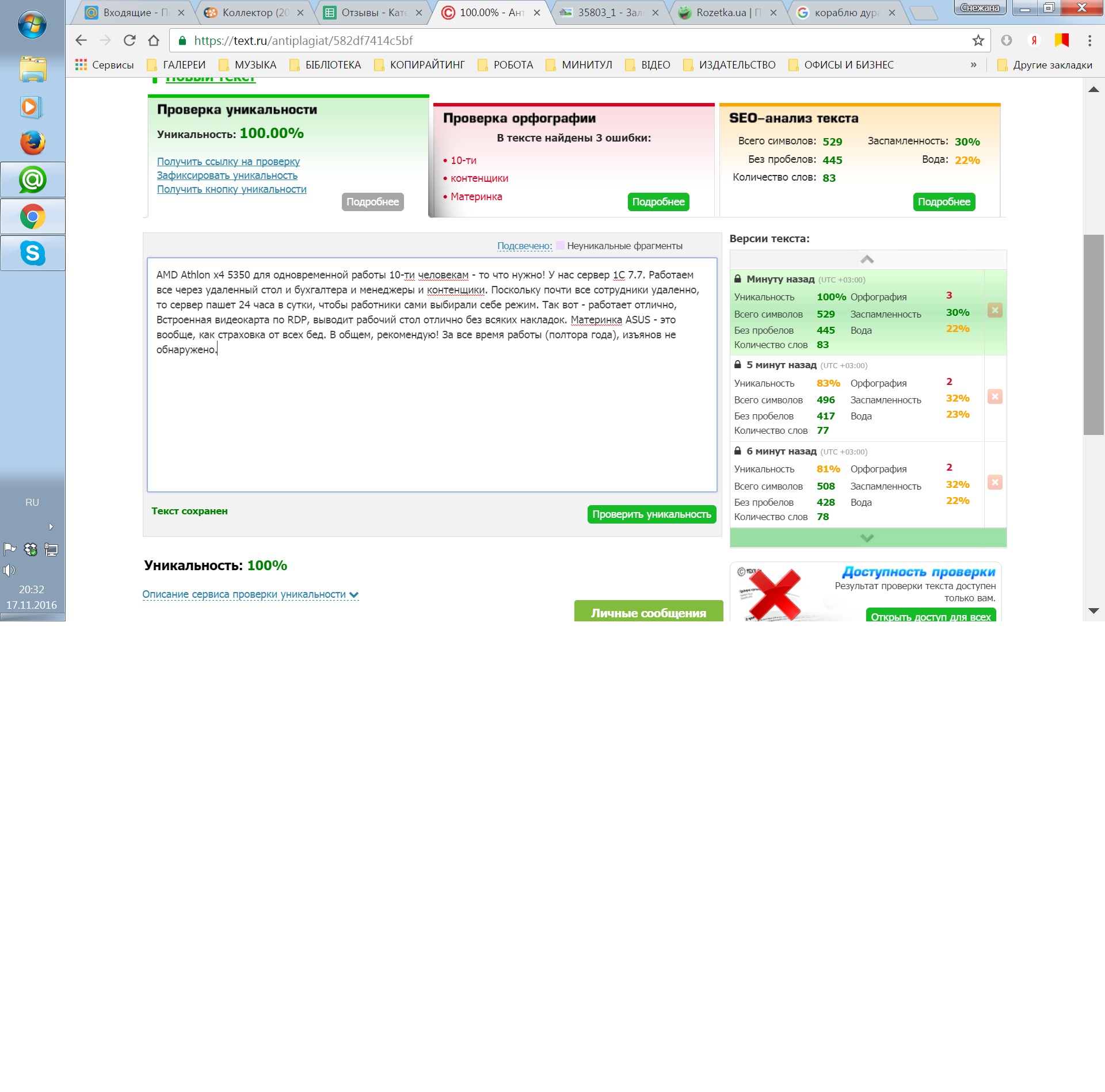The height and width of the screenshot is (1092, 1105).
Task: Bookmark this page with the star icon
Action: (978, 40)
